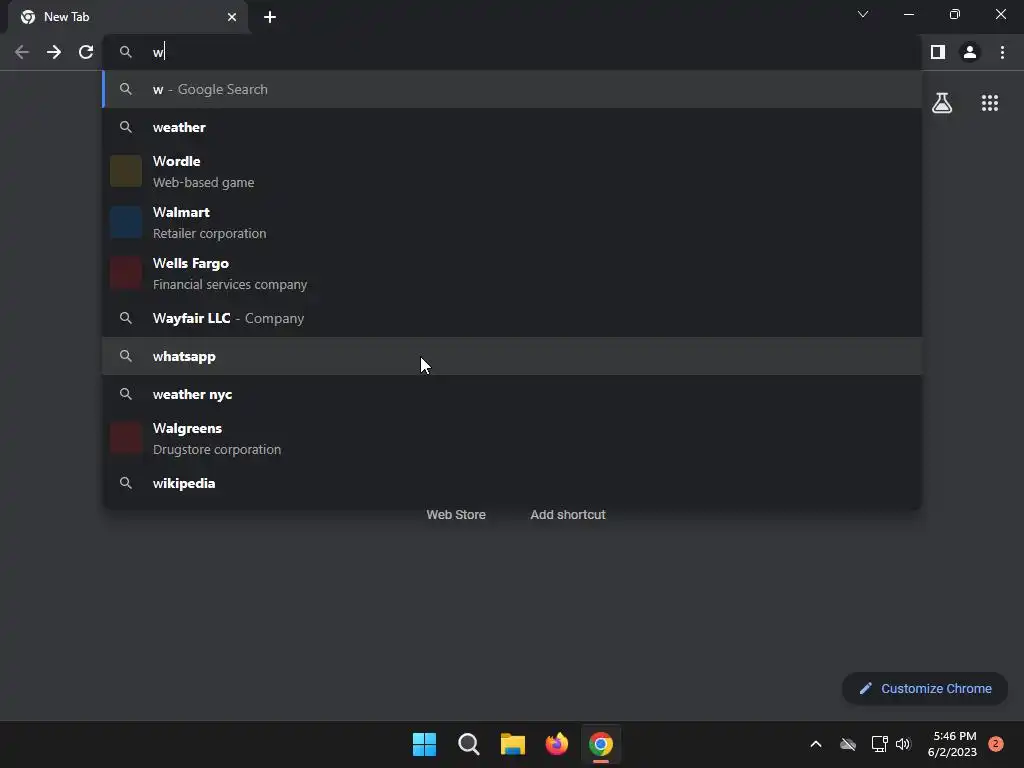Click the Walgreens thumbnail image
Screen dimensions: 1024x768
click(126, 438)
